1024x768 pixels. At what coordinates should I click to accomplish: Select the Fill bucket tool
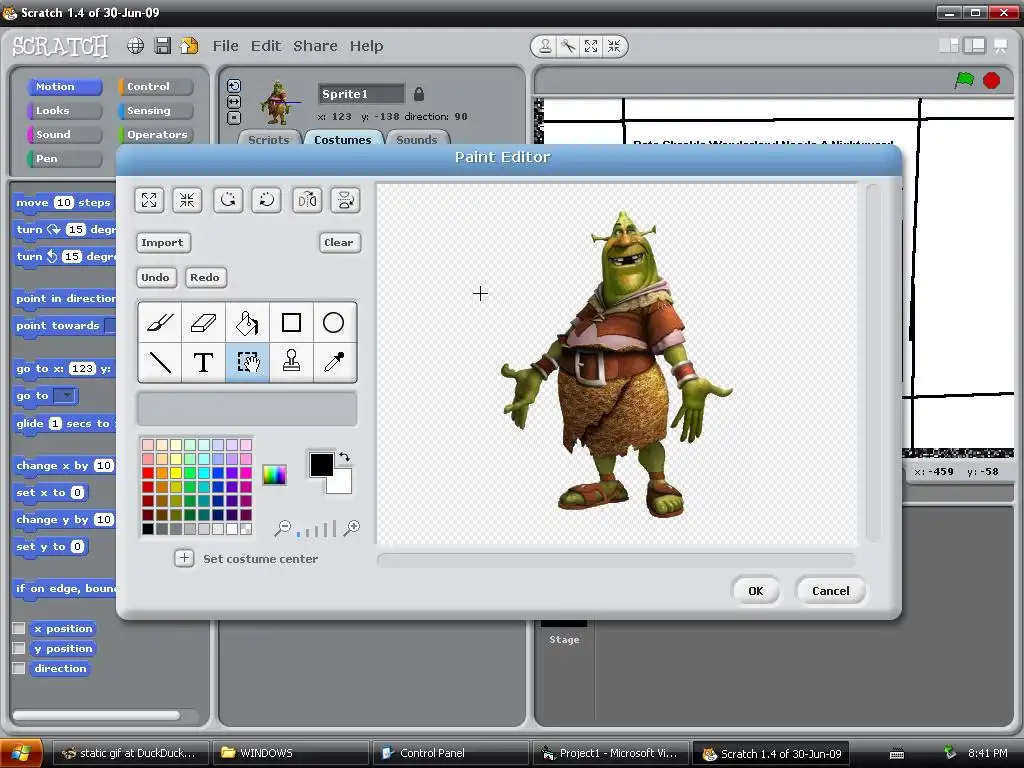tap(247, 322)
